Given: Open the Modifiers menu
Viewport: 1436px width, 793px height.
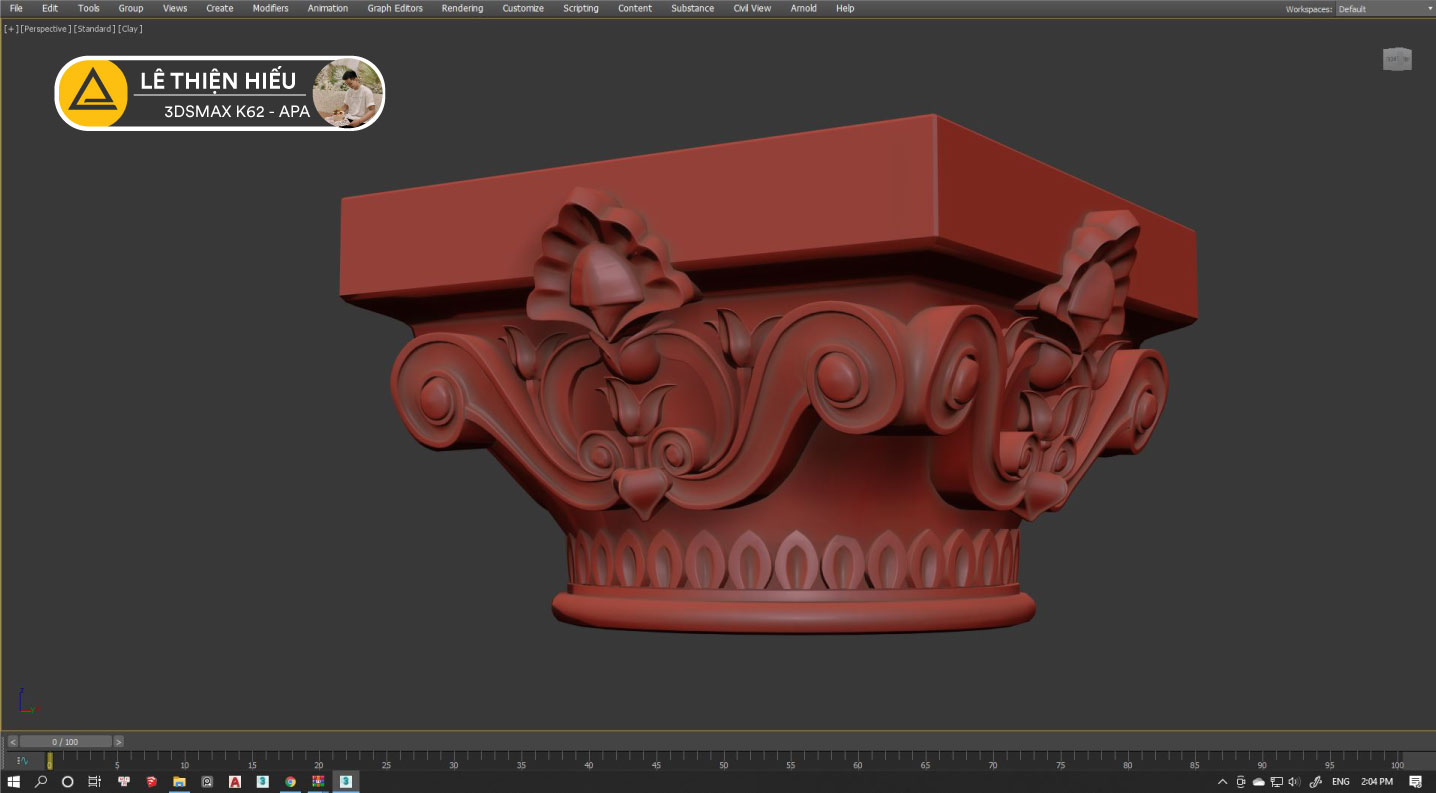Looking at the screenshot, I should (270, 8).
